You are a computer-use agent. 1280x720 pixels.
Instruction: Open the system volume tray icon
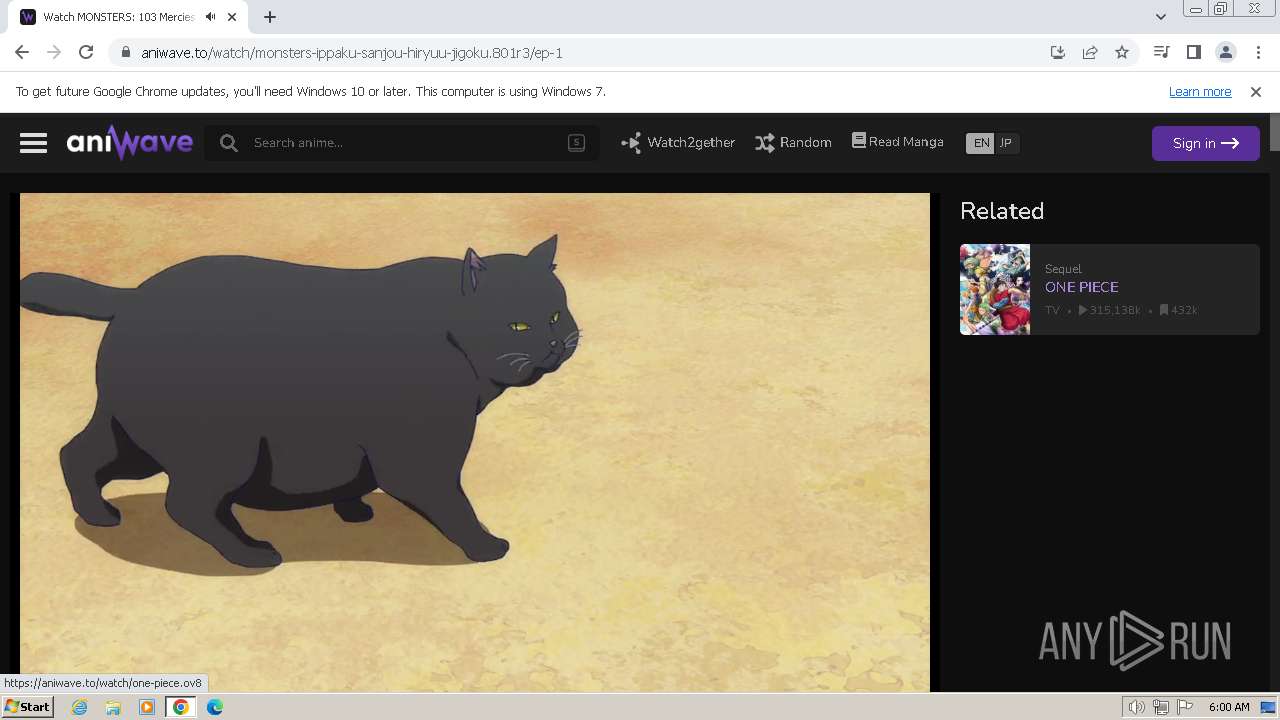(x=1136, y=707)
